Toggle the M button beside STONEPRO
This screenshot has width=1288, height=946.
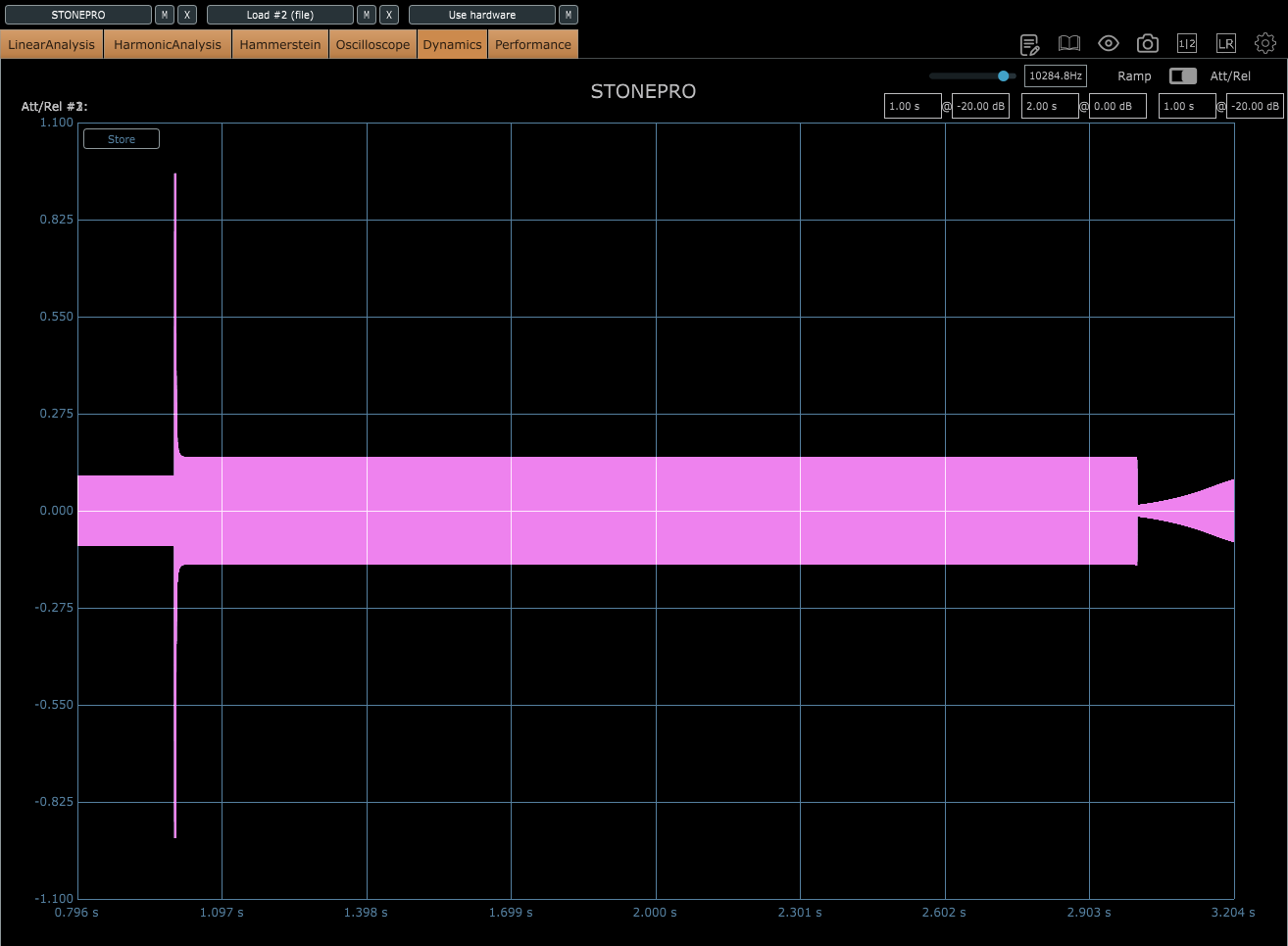pos(165,15)
